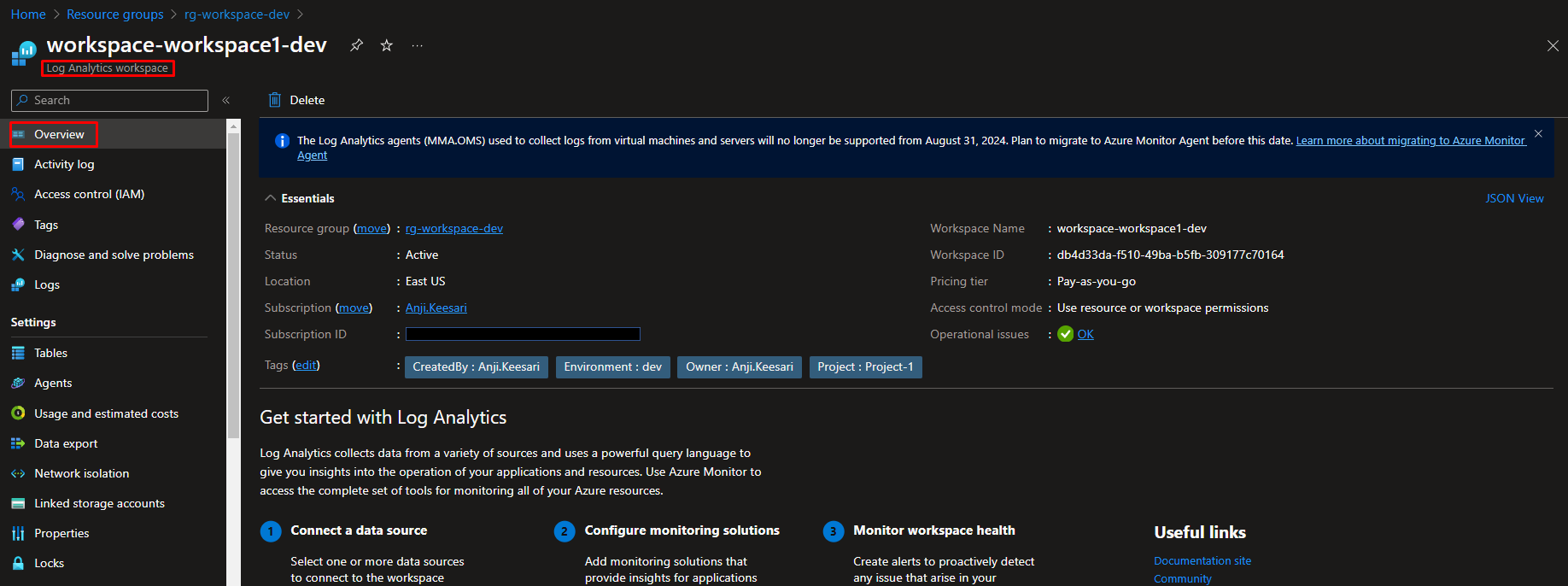Open the Overview menu item
Viewport: 1568px width, 586px height.
114,134
